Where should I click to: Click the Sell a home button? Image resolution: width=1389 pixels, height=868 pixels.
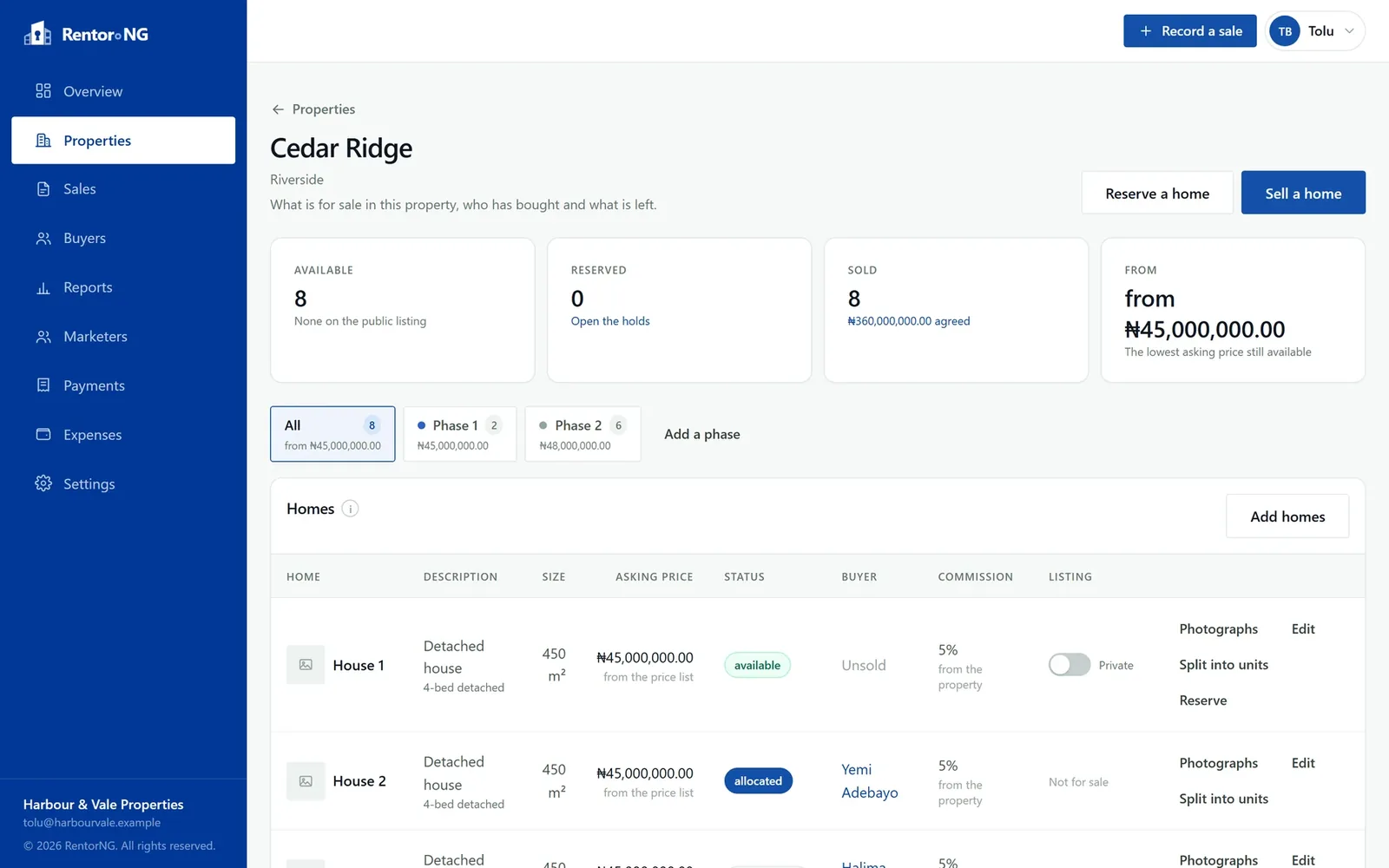point(1303,193)
